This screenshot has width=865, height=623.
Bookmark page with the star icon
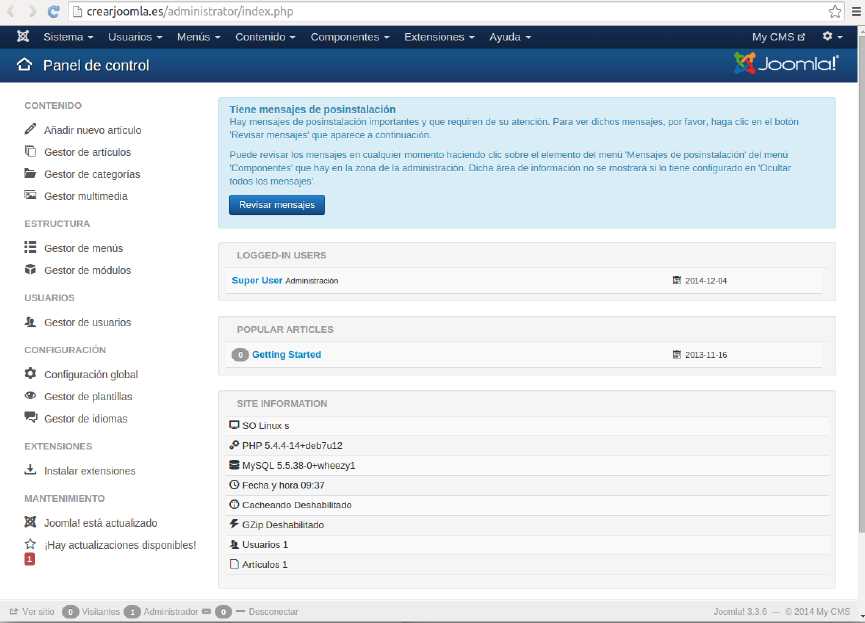835,11
